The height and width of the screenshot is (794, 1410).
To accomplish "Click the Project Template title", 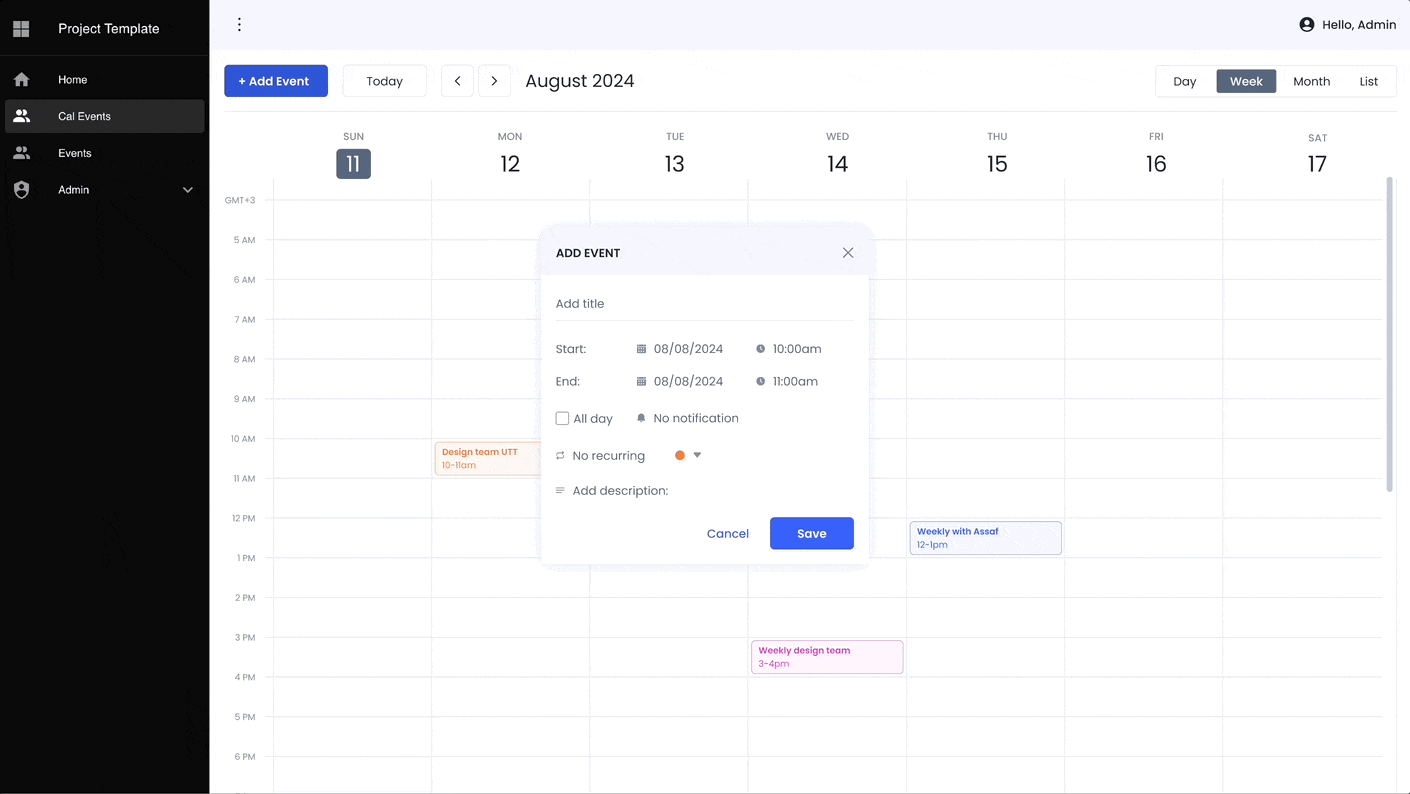I will (109, 29).
